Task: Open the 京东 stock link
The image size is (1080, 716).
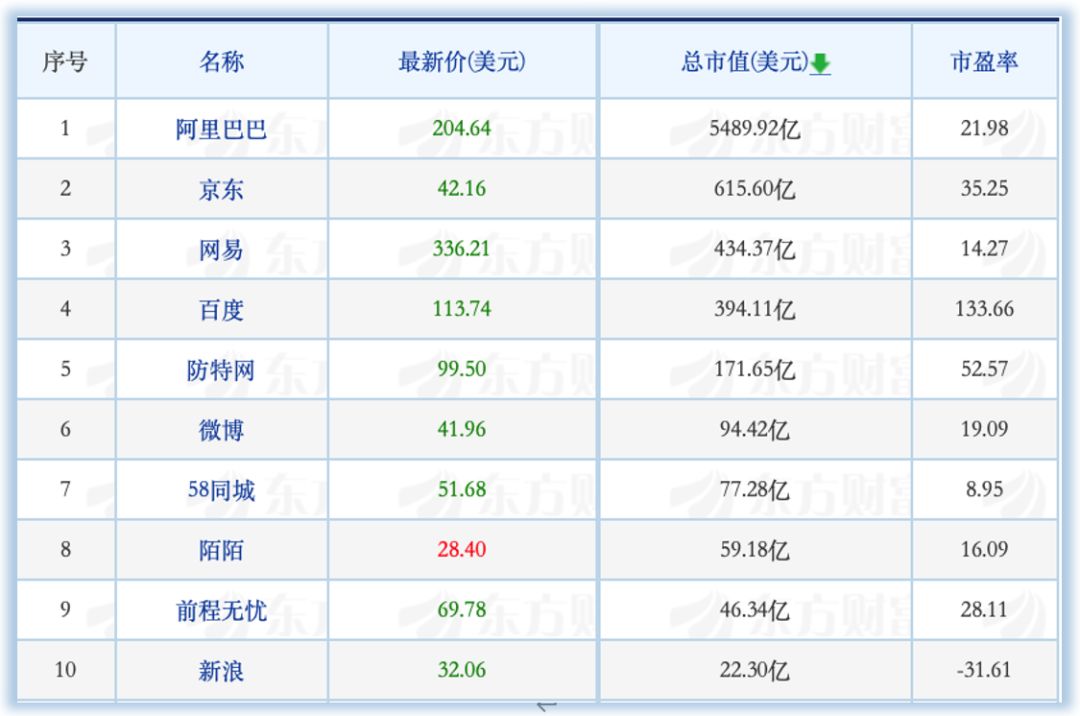Action: tap(221, 189)
